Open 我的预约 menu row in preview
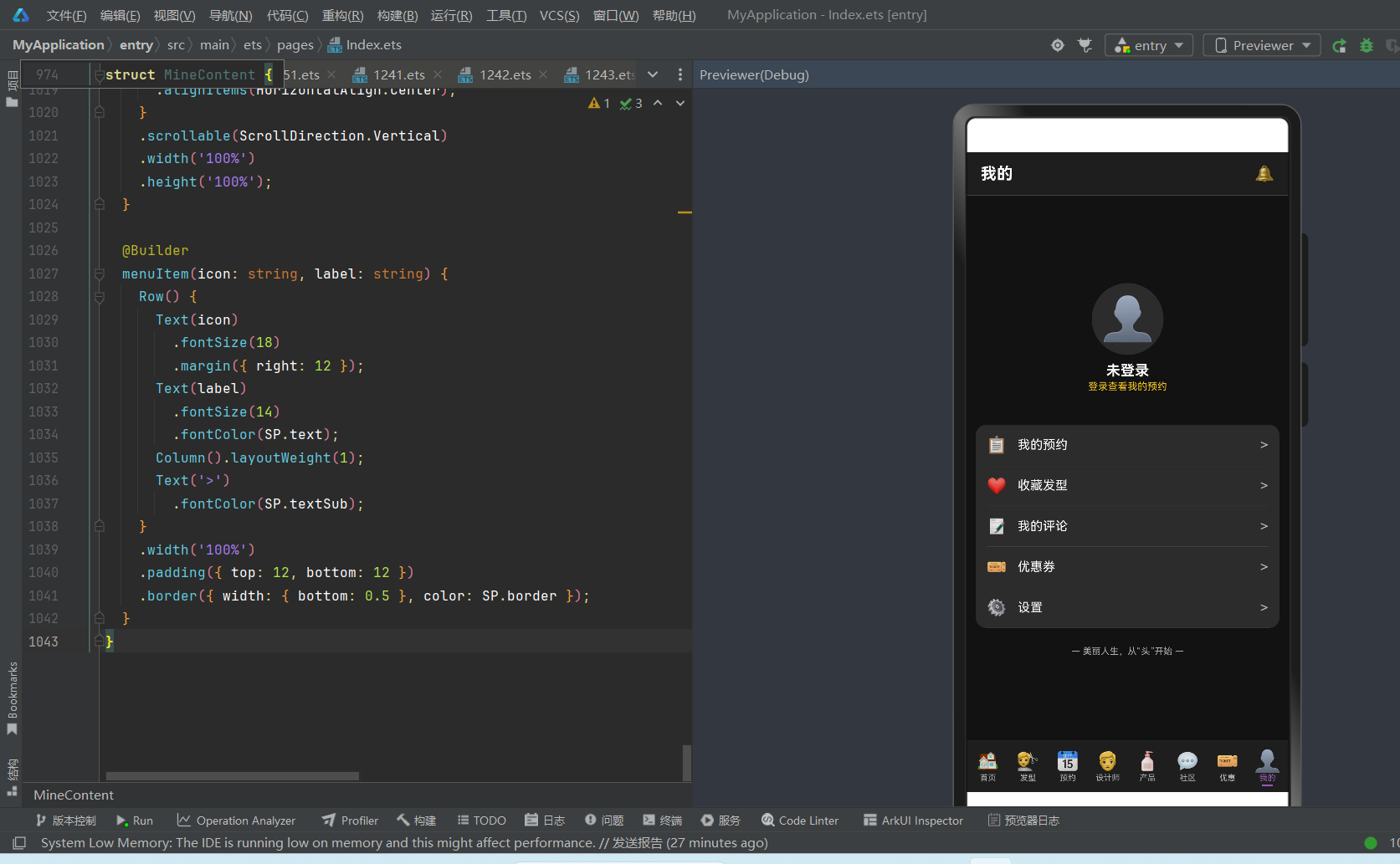Screen dimensions: 1400x864 click(x=1127, y=445)
